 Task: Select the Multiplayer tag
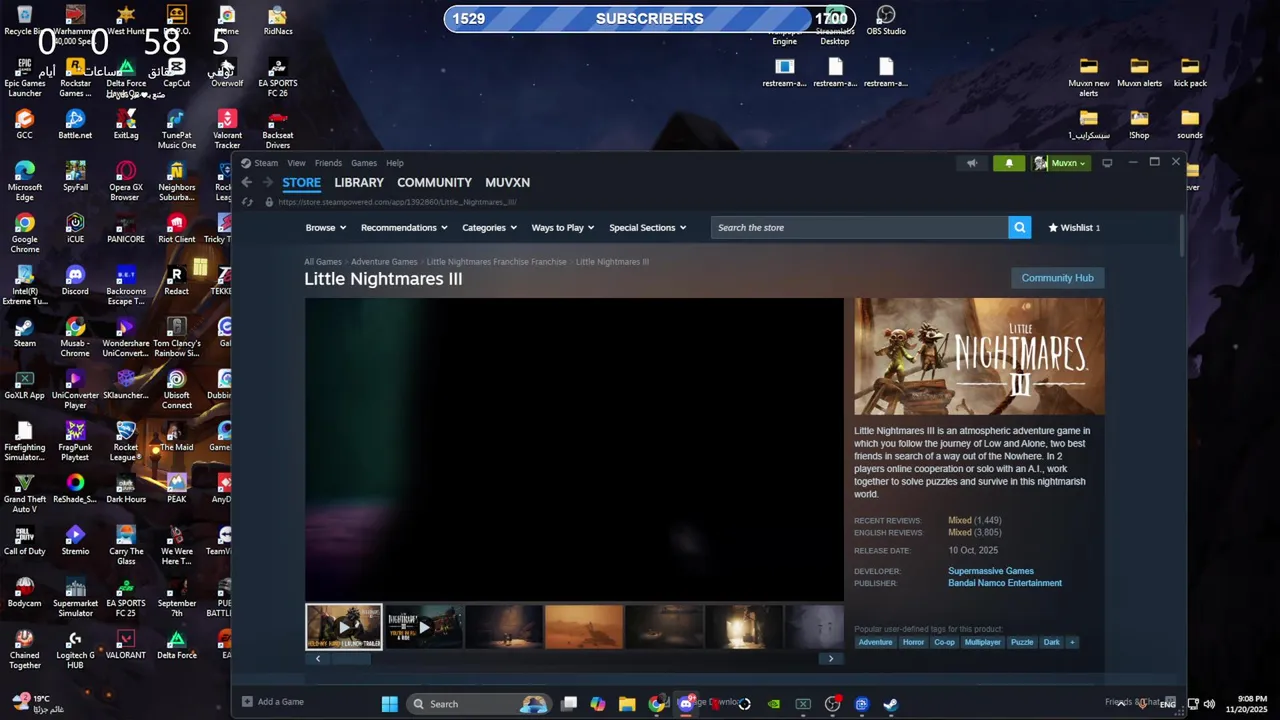[x=982, y=642]
